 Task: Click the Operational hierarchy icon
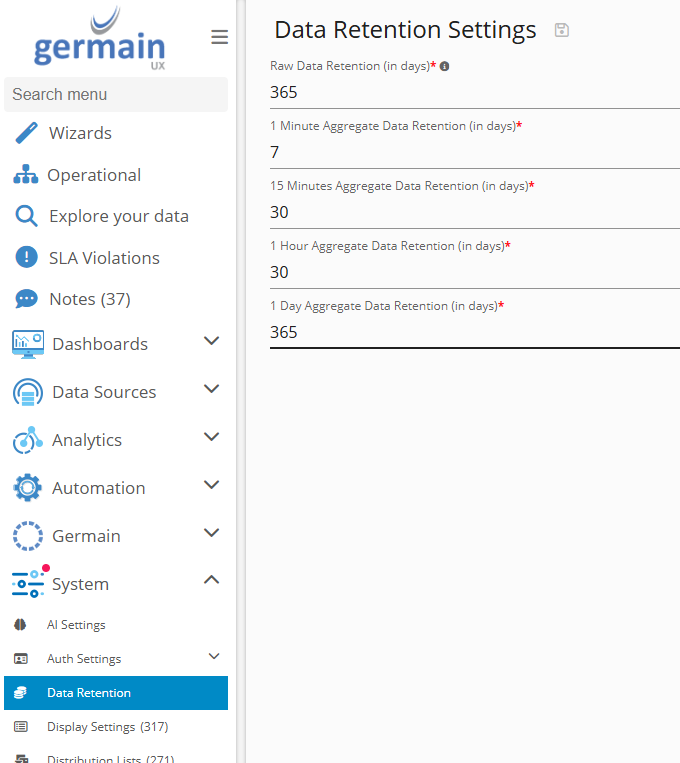[26, 175]
